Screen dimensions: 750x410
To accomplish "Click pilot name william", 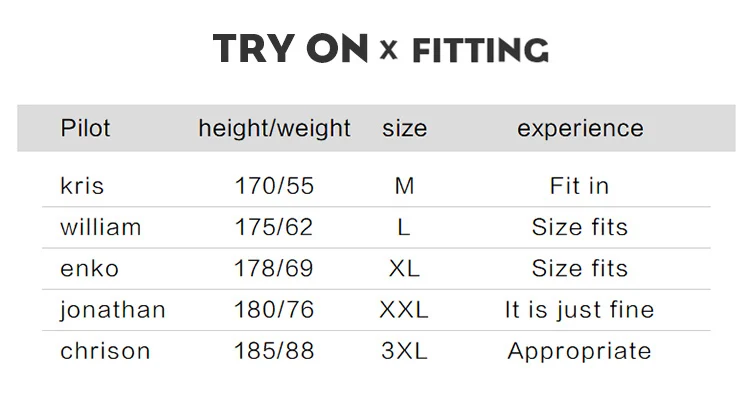I will point(101,227).
